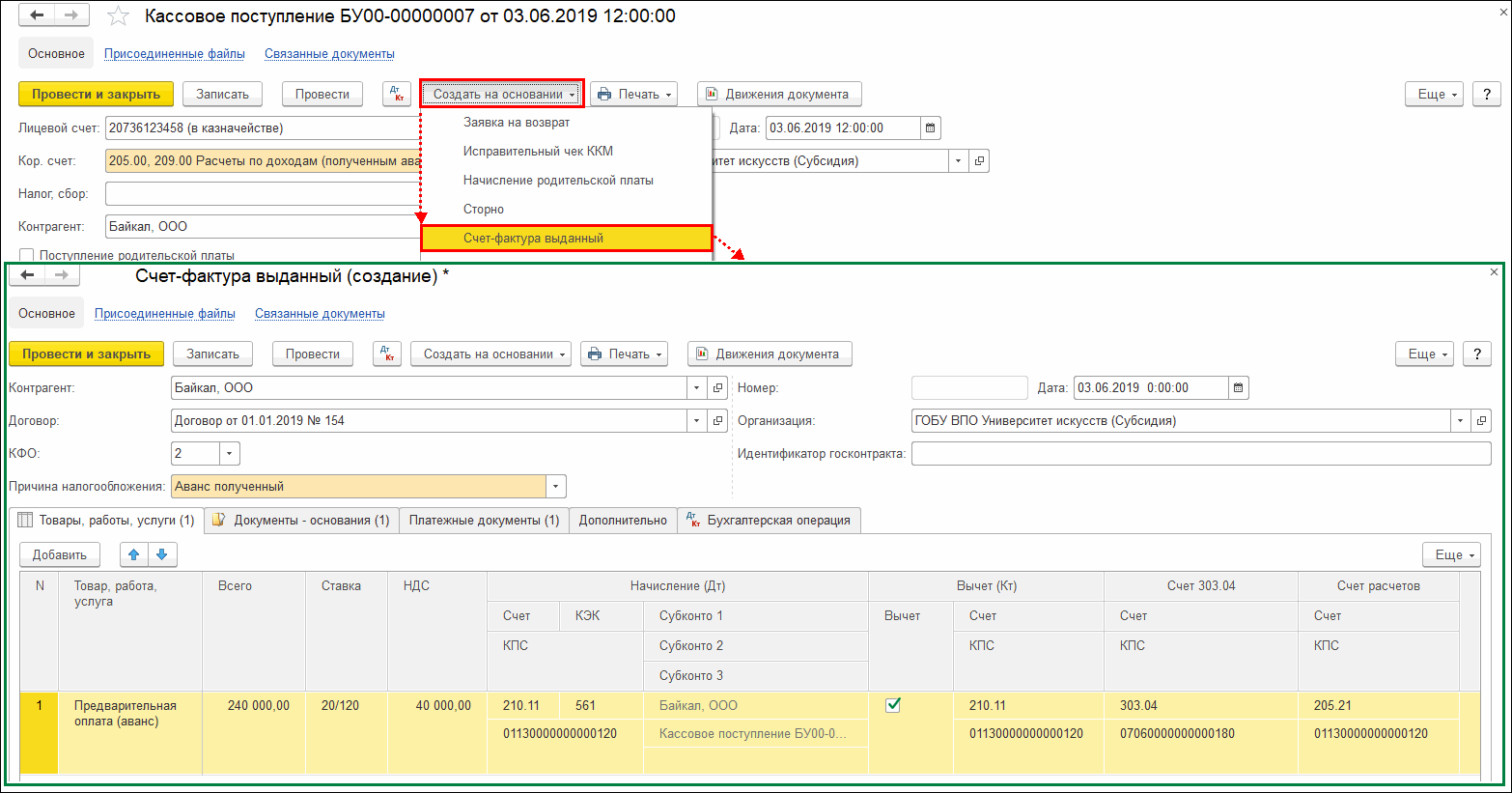Open Создать на основании in Счет-фактура toolbar
Viewport: 1512px width, 793px height.
pyautogui.click(x=491, y=354)
